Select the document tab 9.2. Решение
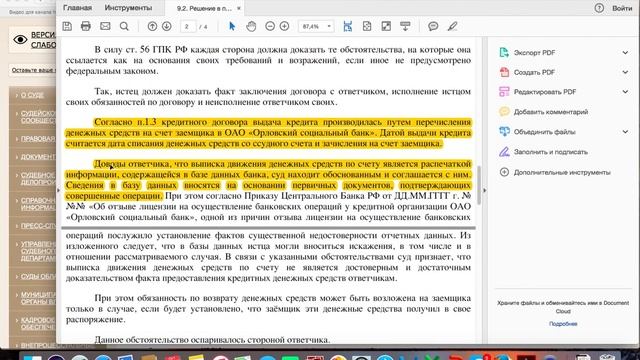This screenshot has width=640, height=360. [x=204, y=8]
